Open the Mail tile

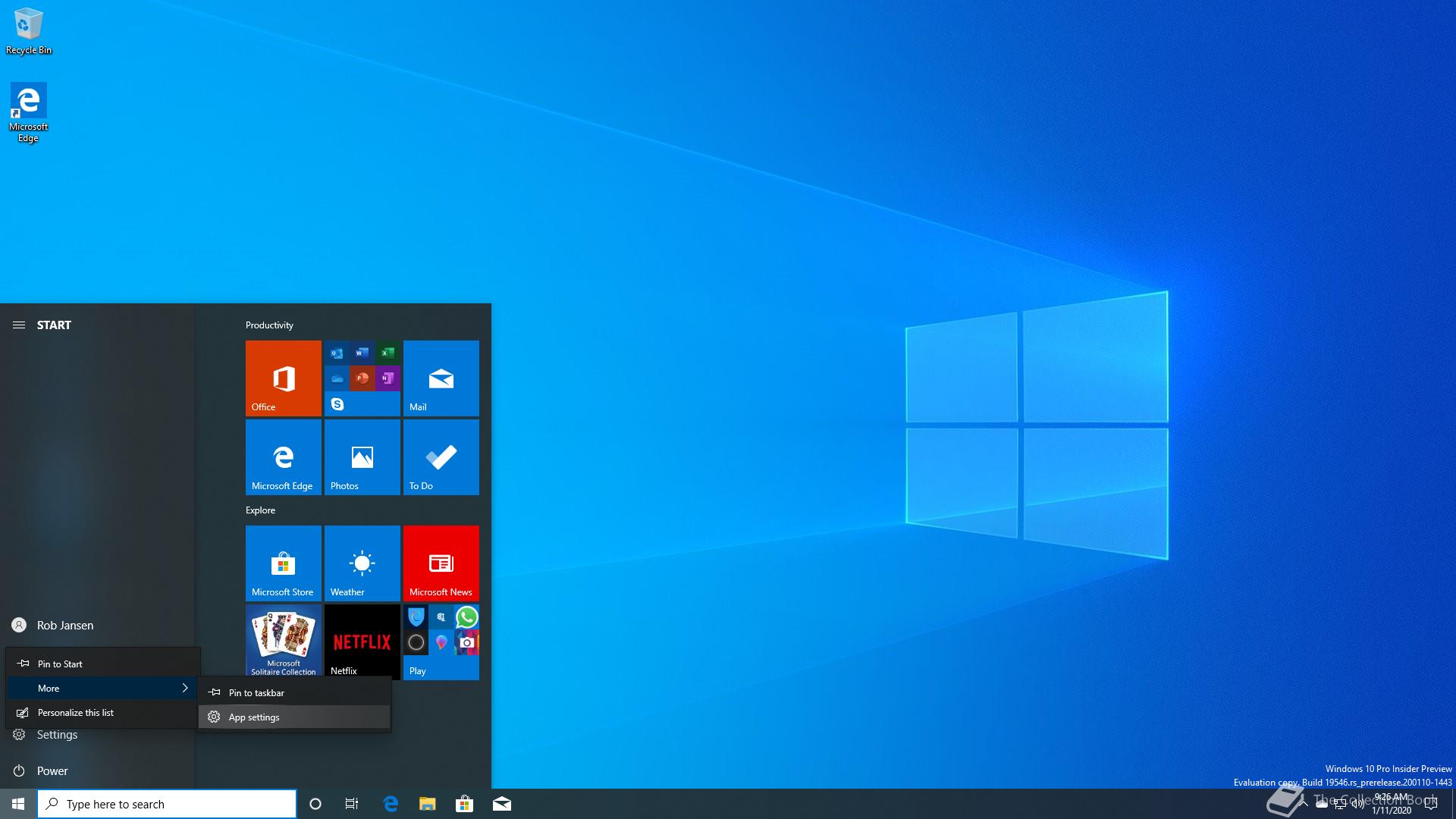[441, 378]
